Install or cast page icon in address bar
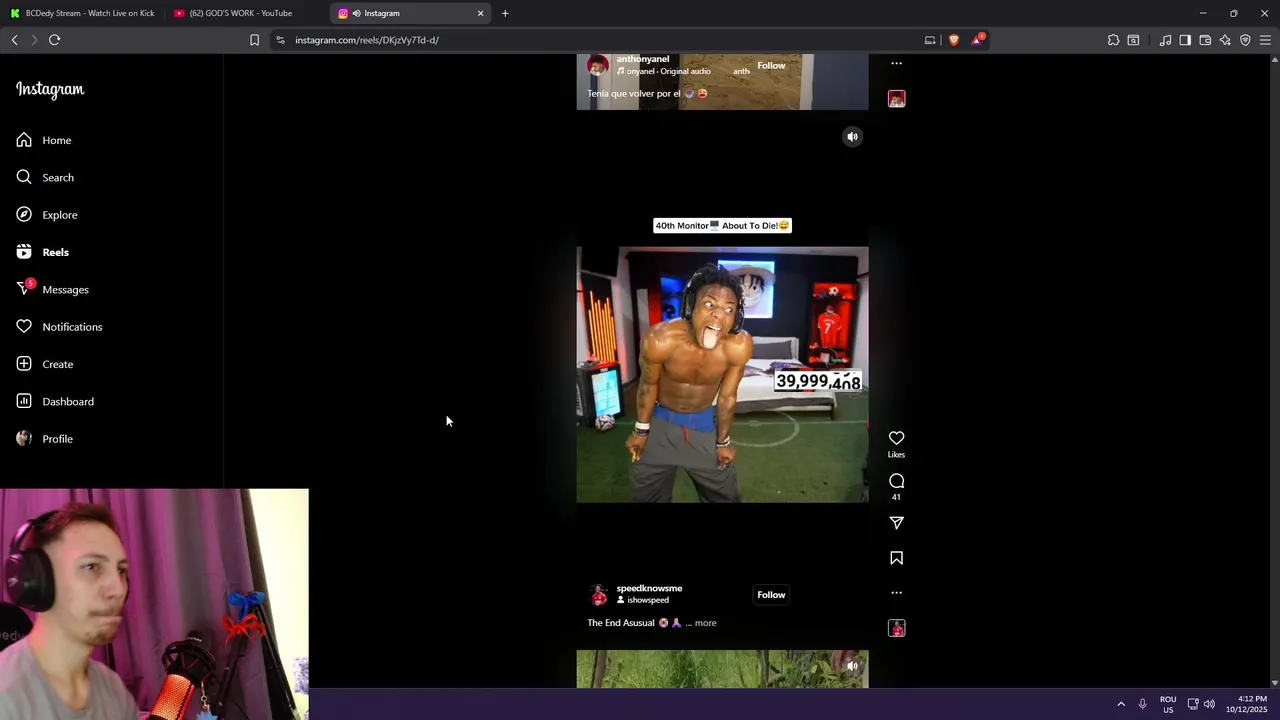 pyautogui.click(x=930, y=40)
